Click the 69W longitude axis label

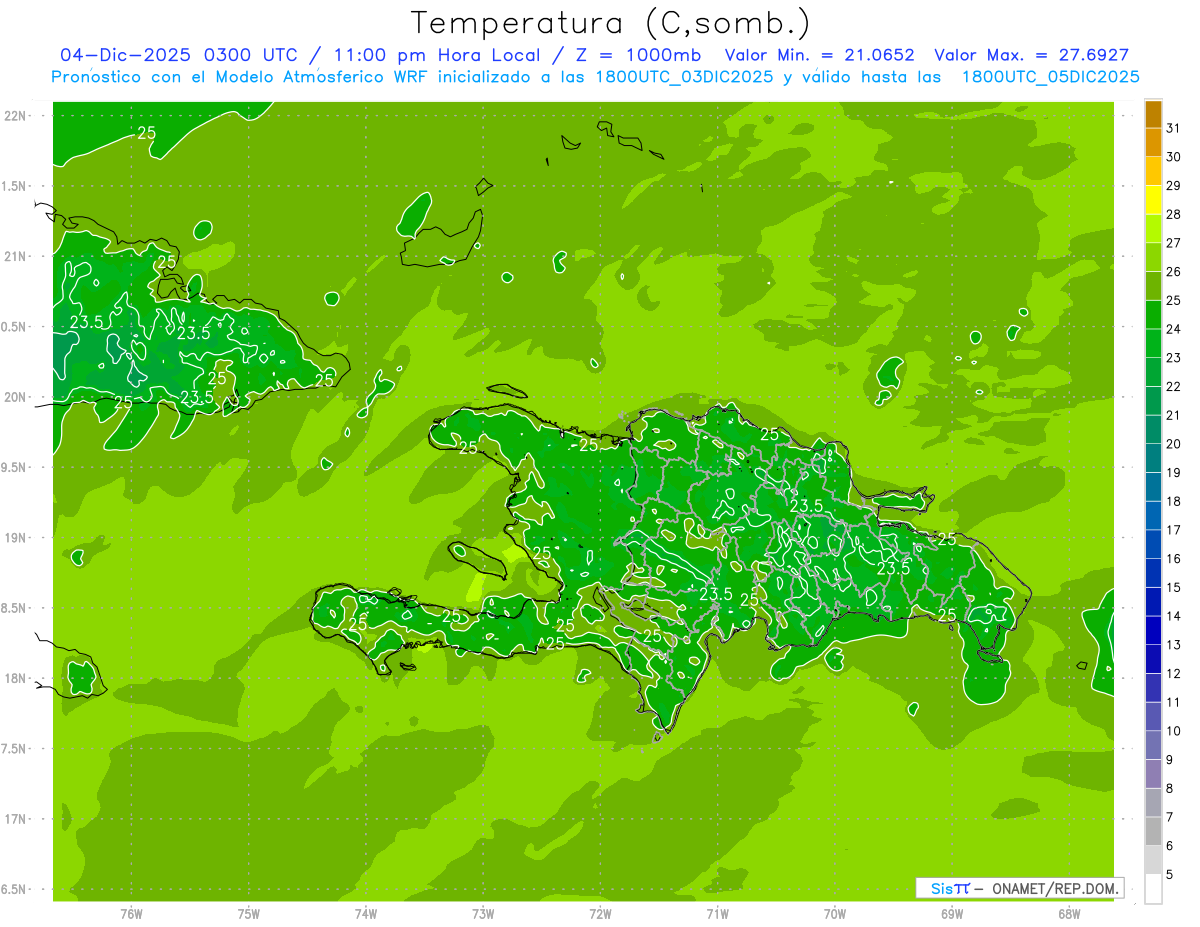tap(952, 913)
